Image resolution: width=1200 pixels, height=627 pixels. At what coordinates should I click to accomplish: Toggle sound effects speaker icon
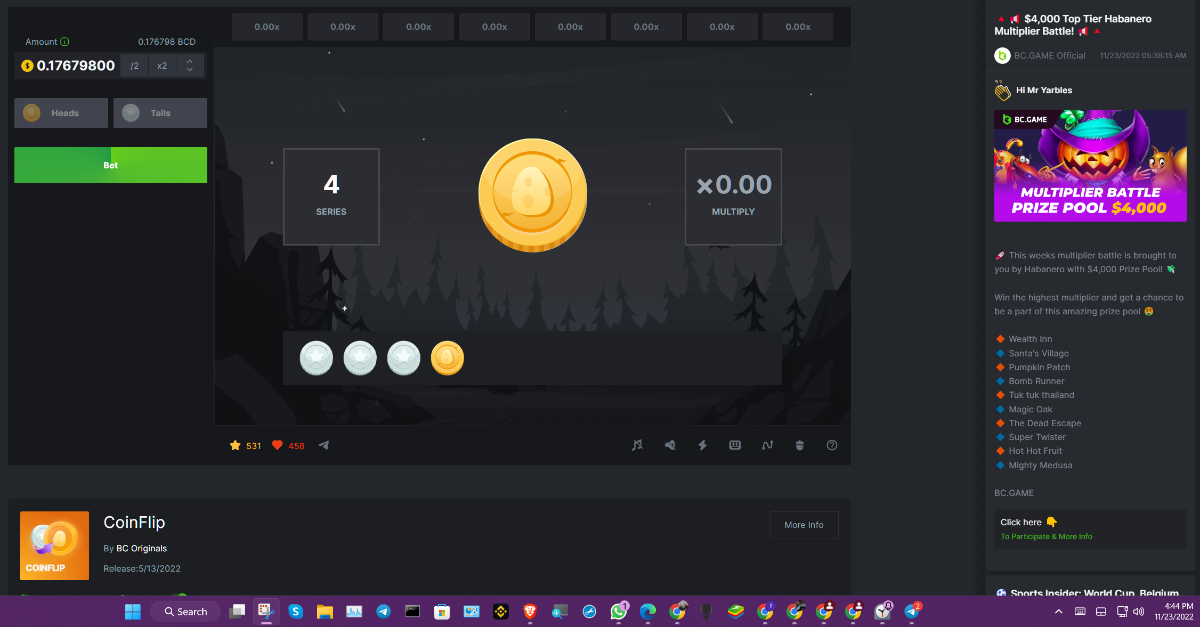[670, 445]
